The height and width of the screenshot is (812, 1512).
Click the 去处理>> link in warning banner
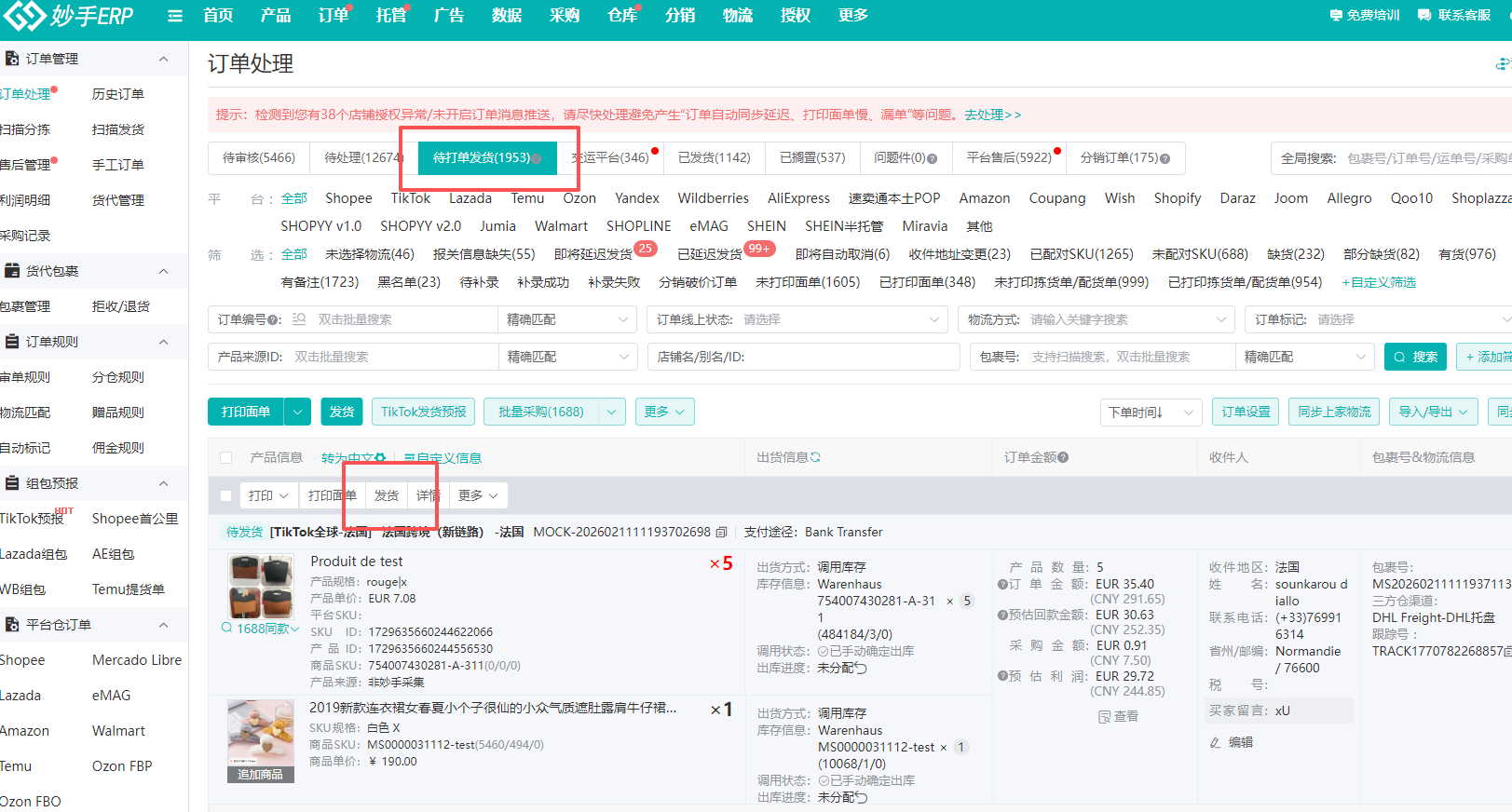tap(992, 115)
